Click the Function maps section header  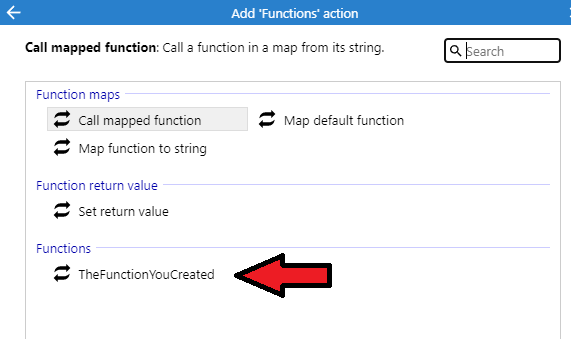[x=78, y=95]
